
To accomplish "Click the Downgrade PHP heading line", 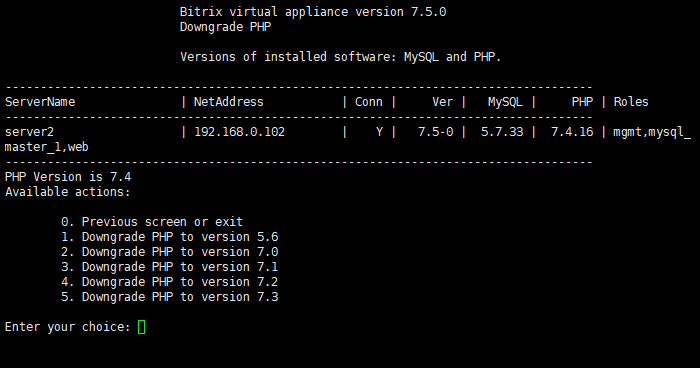I will (225, 27).
